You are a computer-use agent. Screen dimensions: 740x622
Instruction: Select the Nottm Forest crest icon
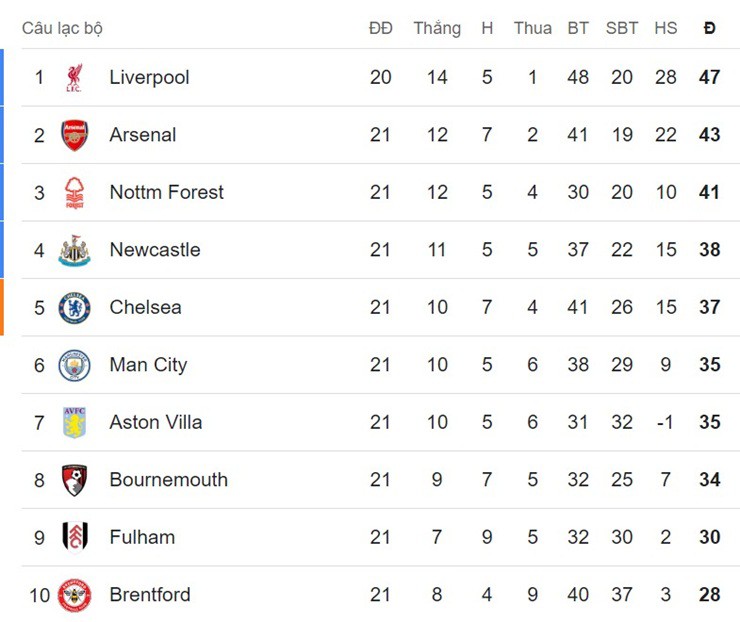tap(74, 192)
